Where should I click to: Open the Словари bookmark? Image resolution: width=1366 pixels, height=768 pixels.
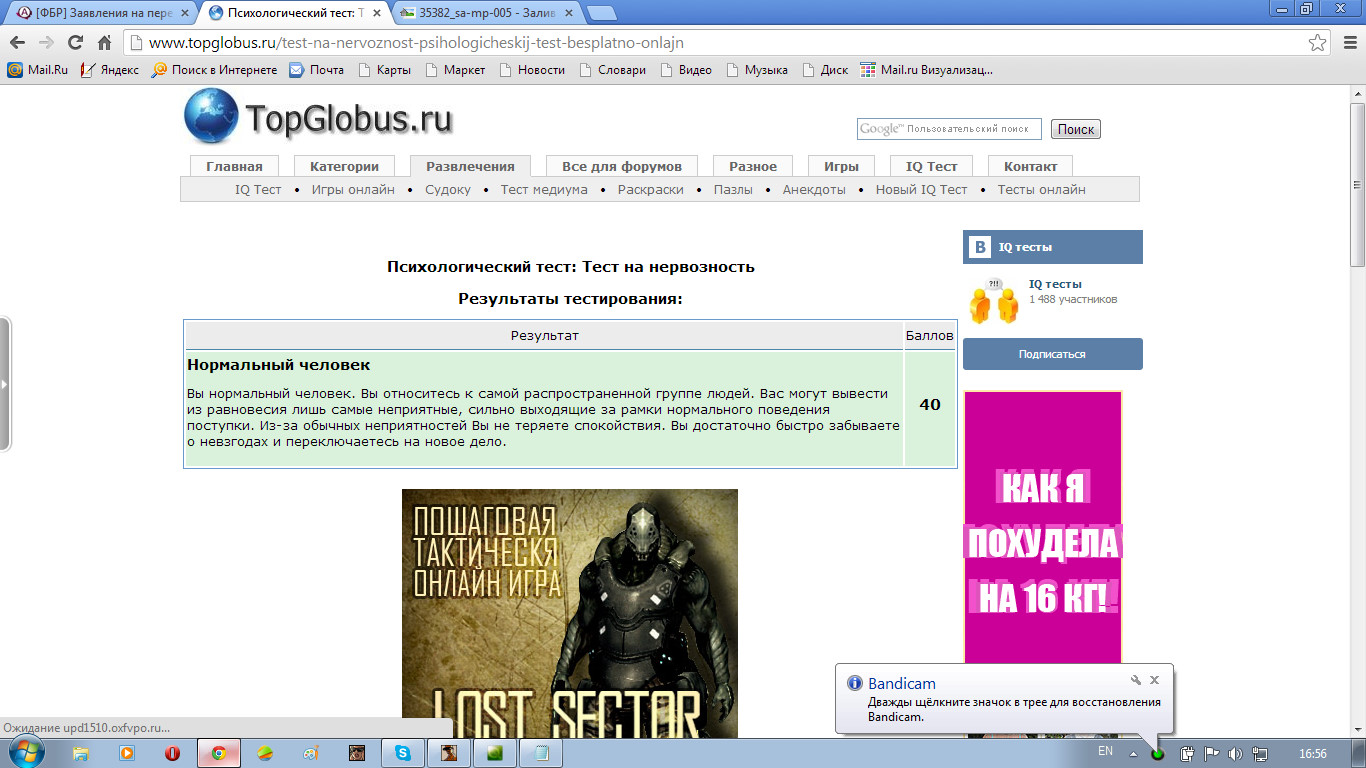[x=612, y=70]
